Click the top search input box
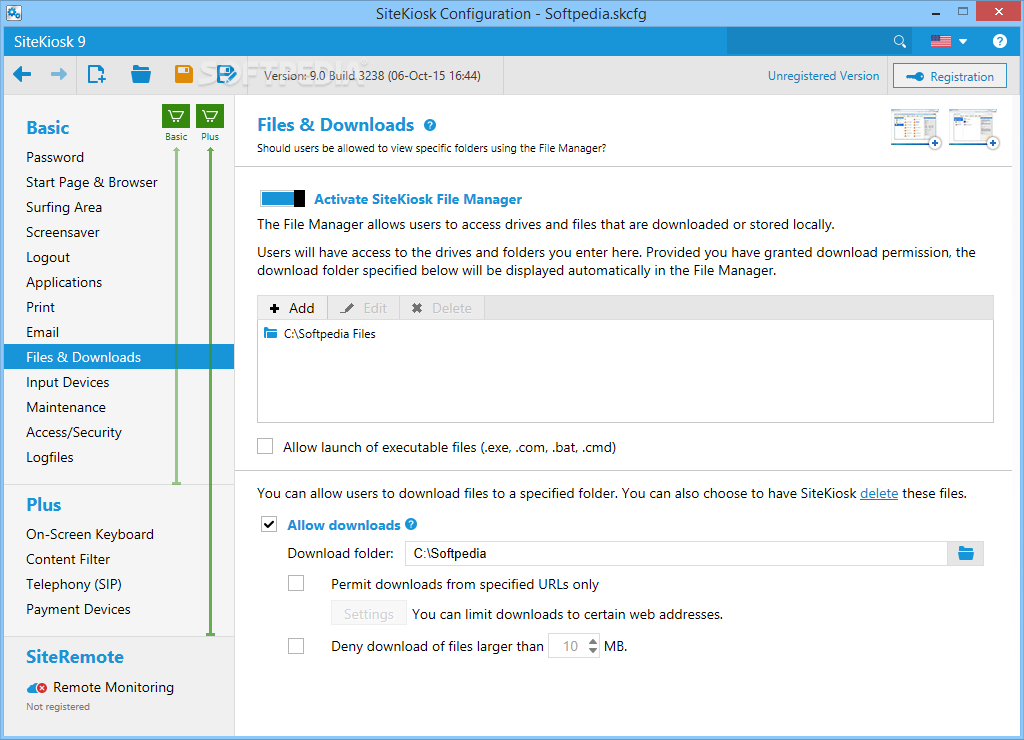This screenshot has height=740, width=1024. (808, 41)
